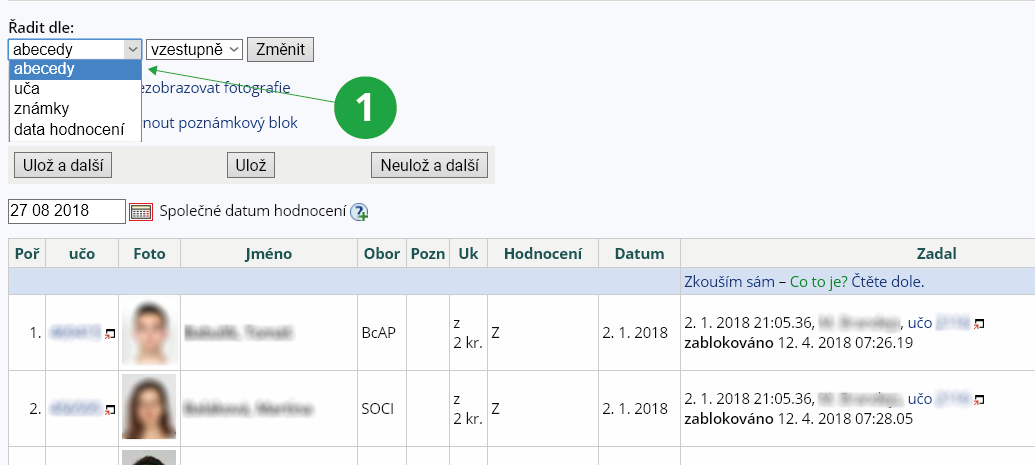Viewport: 1035px width, 465px height.
Task: Click the second student's photo thumbnail
Action: pos(148,407)
